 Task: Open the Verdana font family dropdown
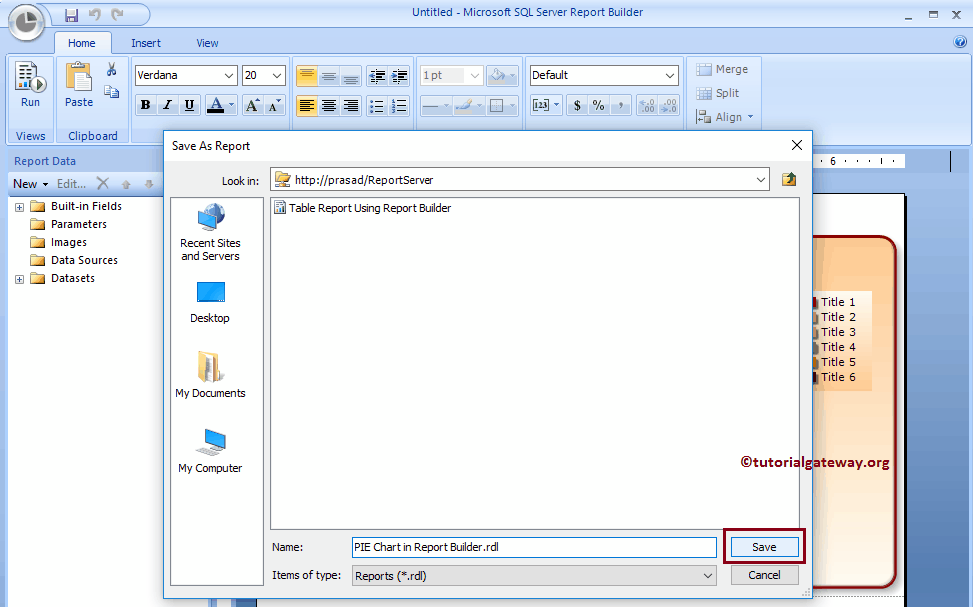(229, 76)
